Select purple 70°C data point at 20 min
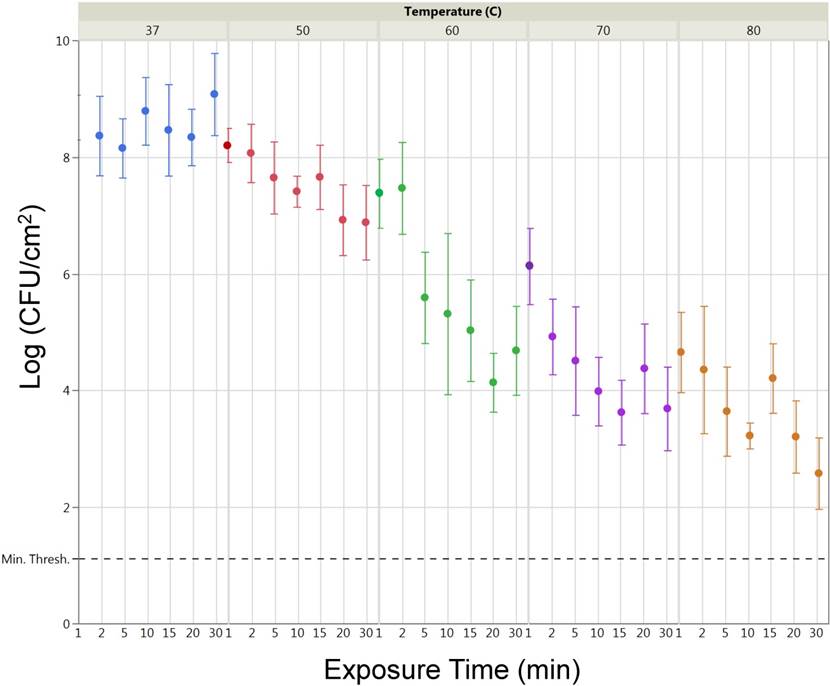This screenshot has height=686, width=830. point(644,368)
